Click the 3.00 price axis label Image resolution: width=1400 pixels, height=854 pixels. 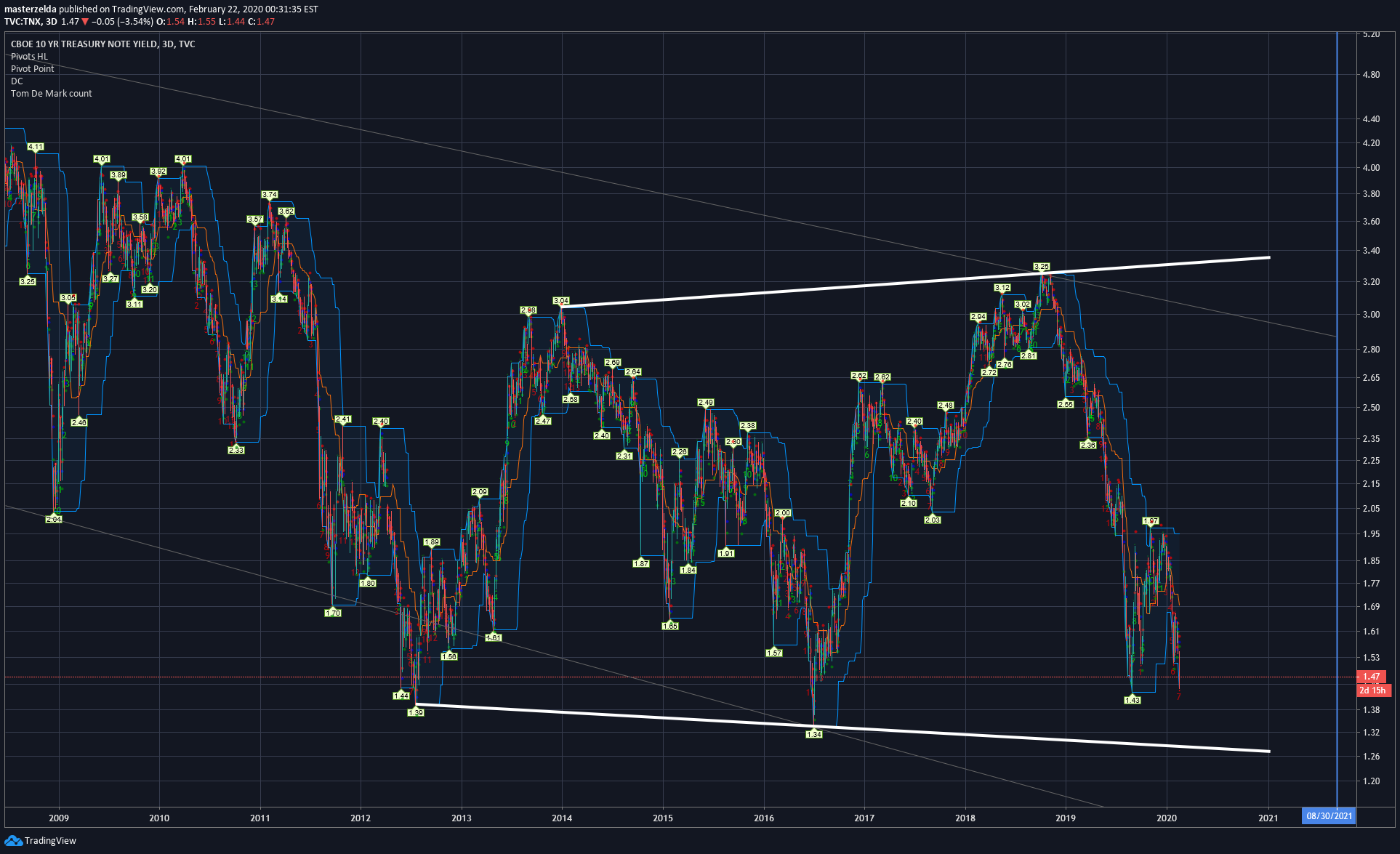(1372, 315)
